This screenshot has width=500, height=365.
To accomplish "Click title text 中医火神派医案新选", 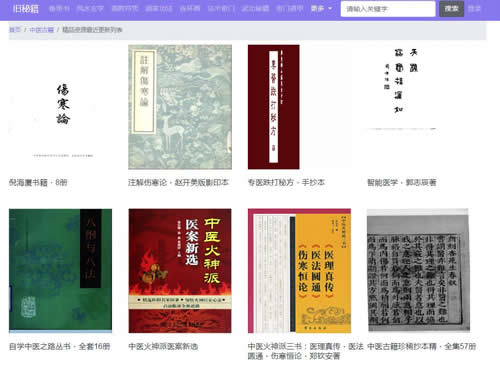I will click(163, 347).
